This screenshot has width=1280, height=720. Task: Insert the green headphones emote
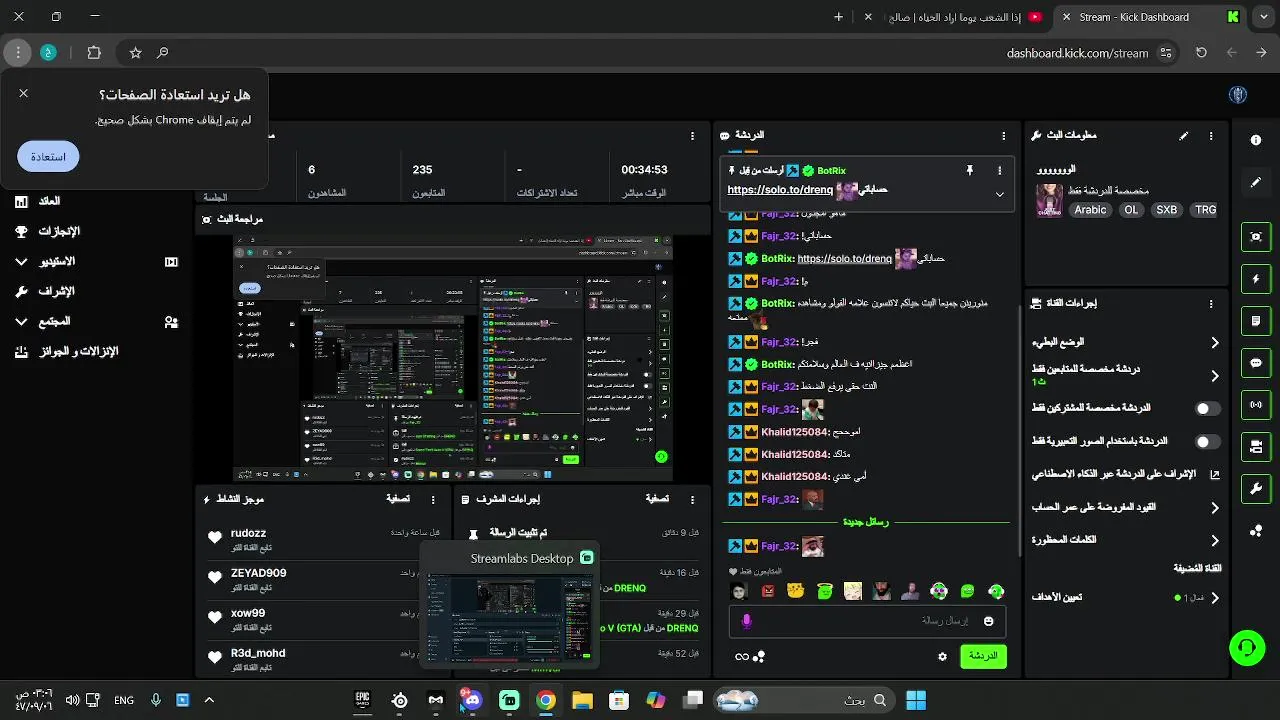pos(996,591)
